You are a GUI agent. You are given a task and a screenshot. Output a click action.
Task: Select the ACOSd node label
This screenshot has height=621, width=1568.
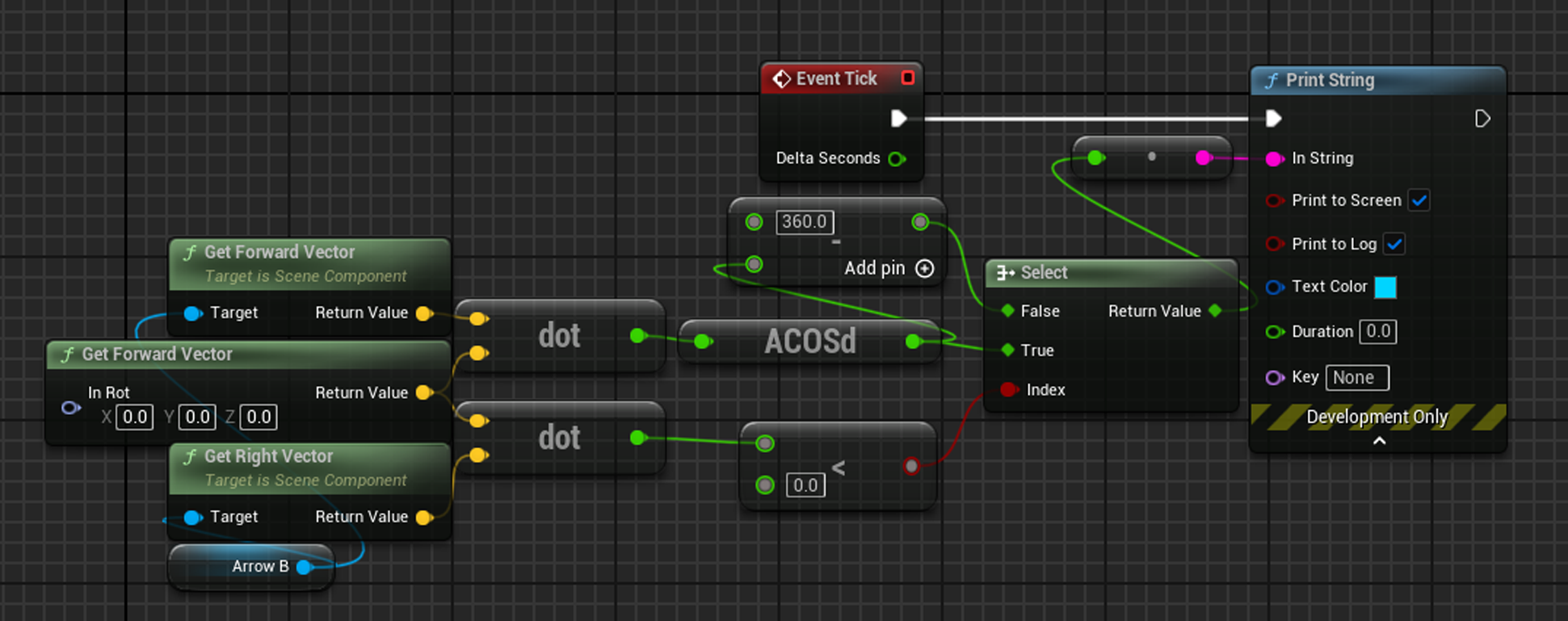pyautogui.click(x=809, y=342)
